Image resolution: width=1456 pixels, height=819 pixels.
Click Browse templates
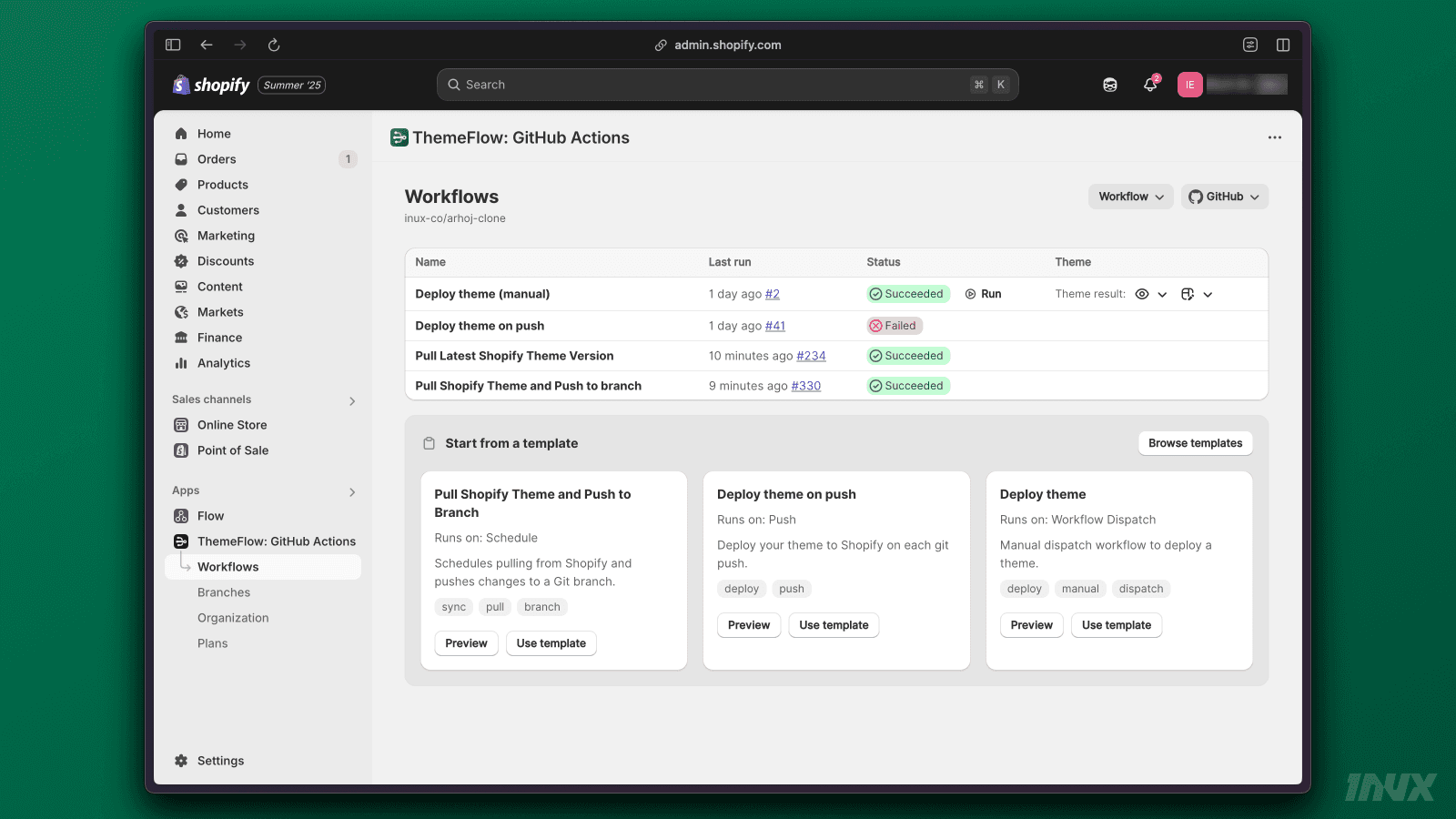click(x=1195, y=443)
